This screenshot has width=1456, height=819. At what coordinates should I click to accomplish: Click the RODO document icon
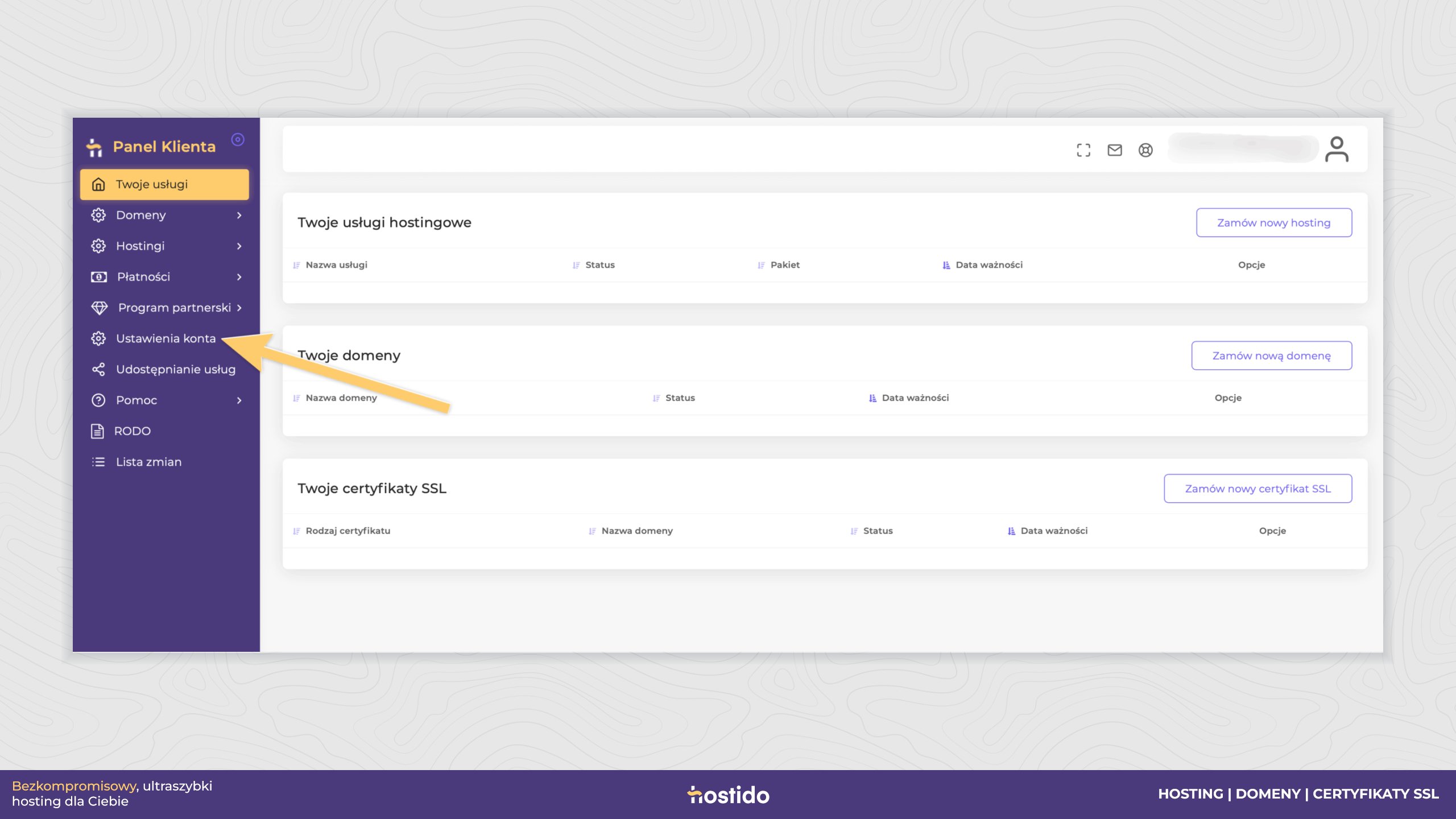pyautogui.click(x=97, y=431)
